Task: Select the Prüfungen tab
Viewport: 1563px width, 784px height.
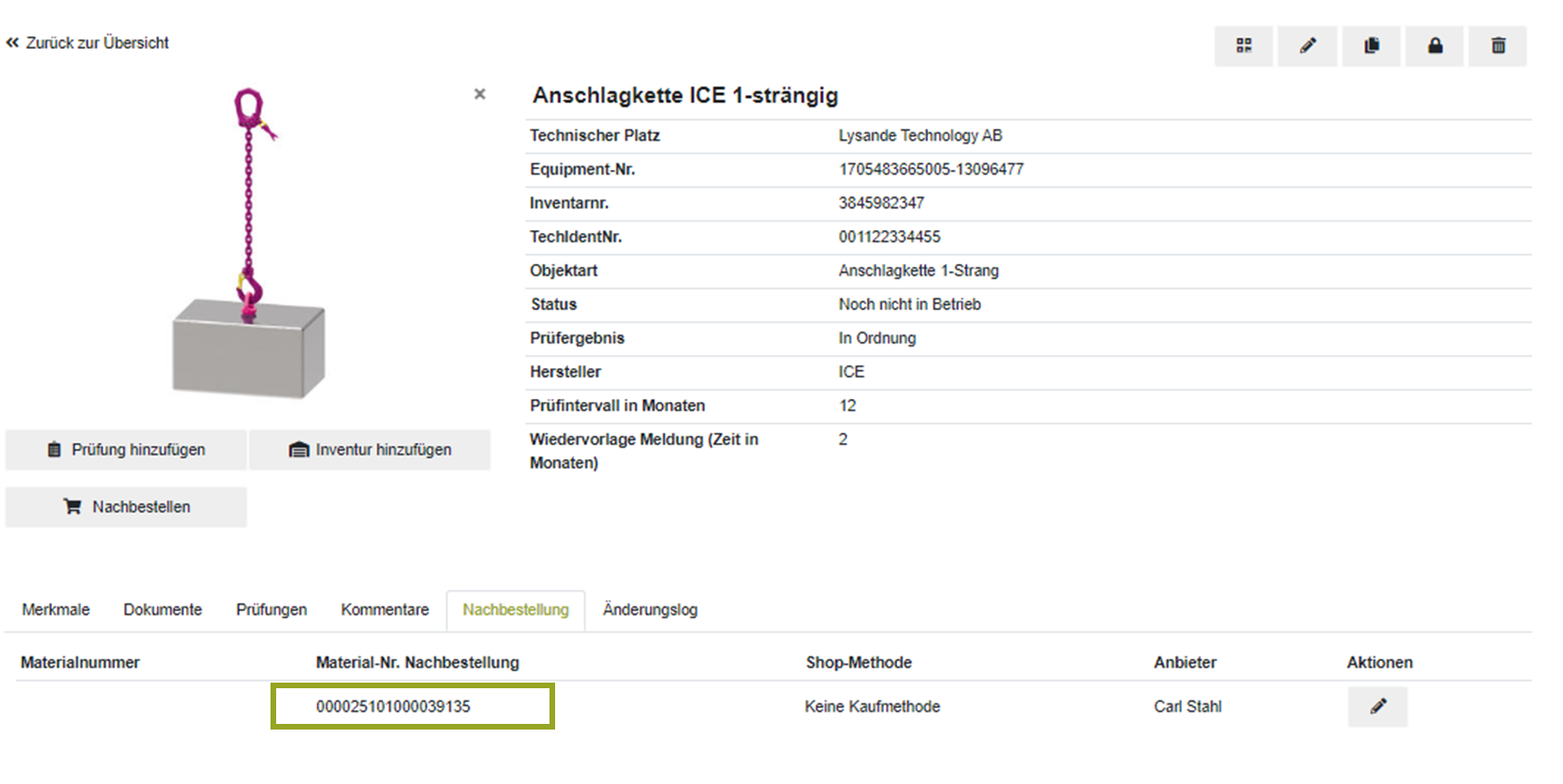Action: point(271,610)
